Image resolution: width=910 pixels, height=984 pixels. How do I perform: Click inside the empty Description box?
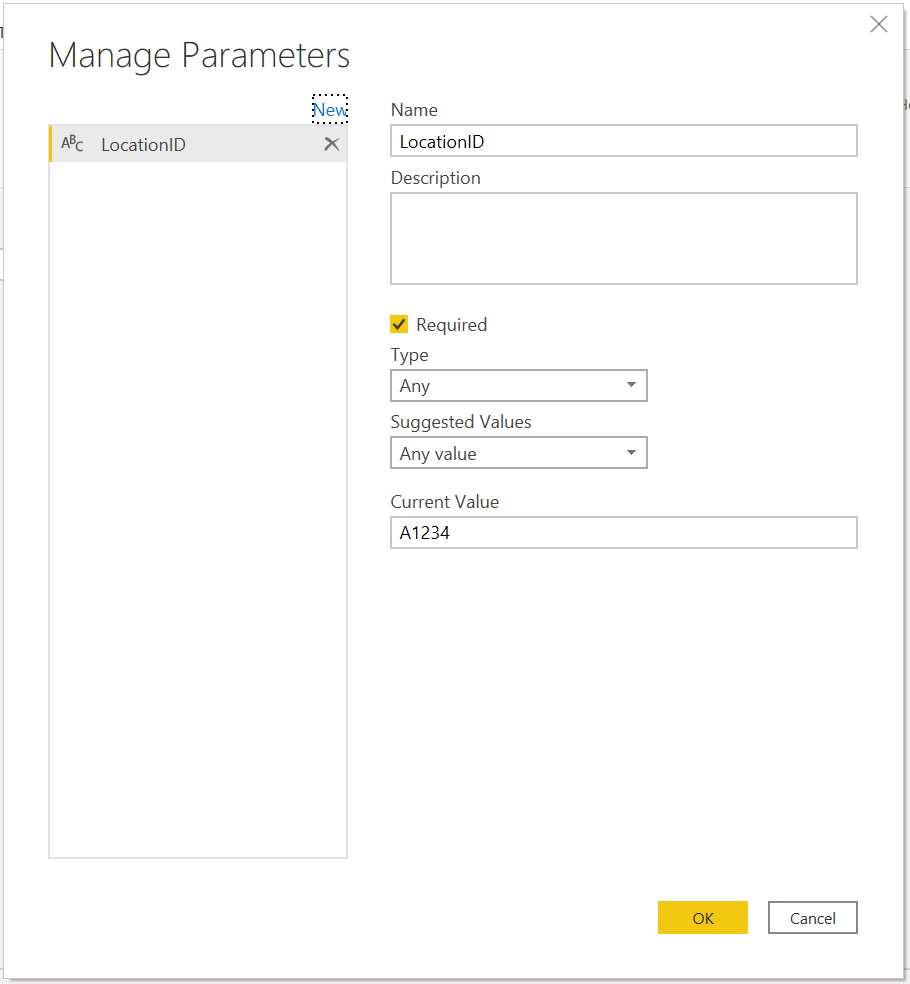pos(623,238)
